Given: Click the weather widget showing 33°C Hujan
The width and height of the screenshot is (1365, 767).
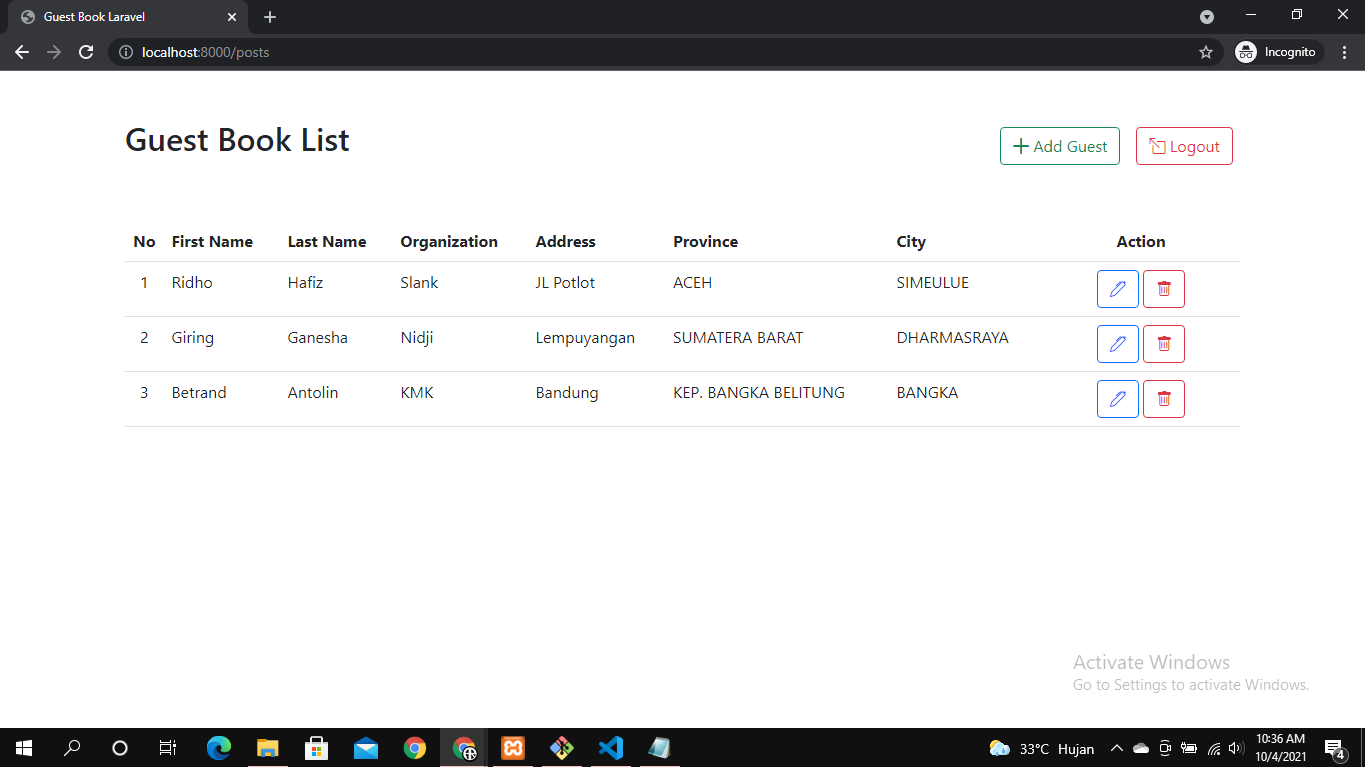Looking at the screenshot, I should [1040, 748].
